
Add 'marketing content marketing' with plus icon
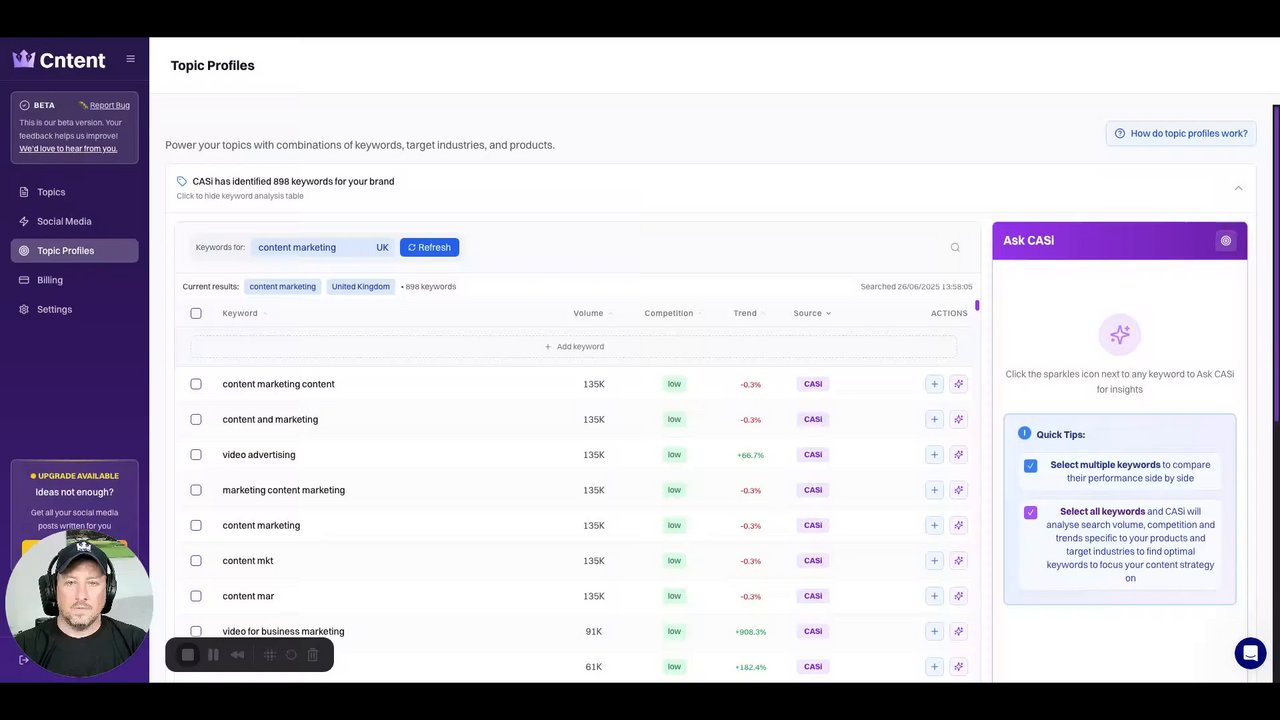934,490
